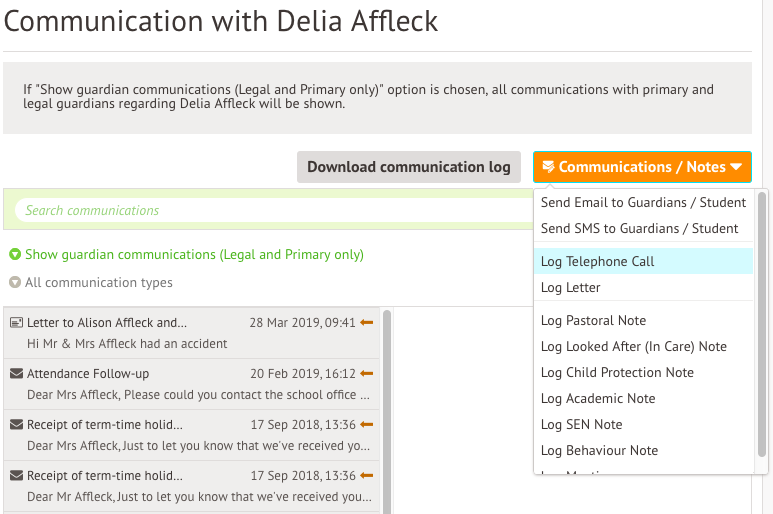773x514 pixels.
Task: Click the orange arrow on Attendance Follow-up row
Action: click(366, 373)
